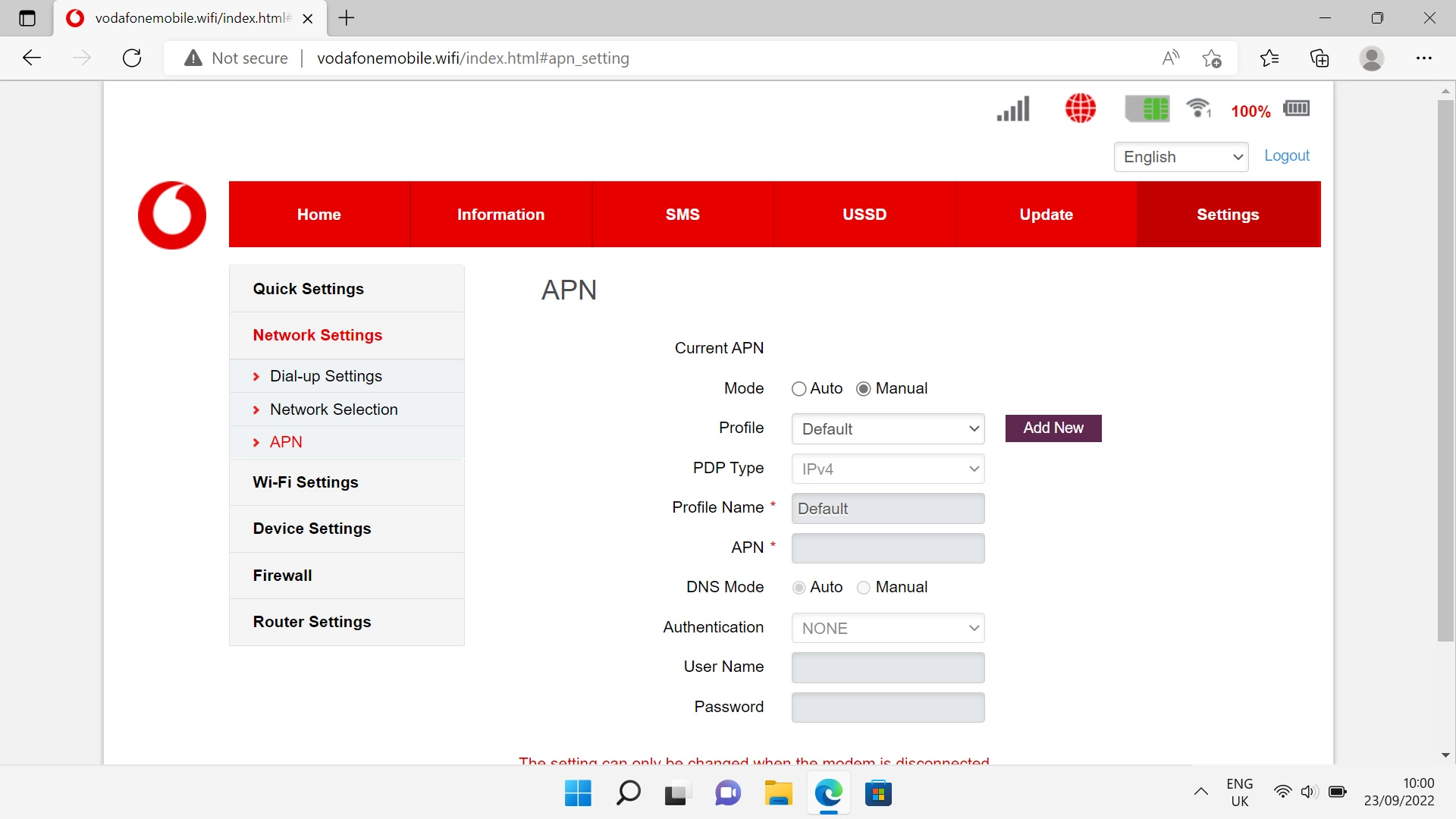Click the SIM card status icon
The height and width of the screenshot is (819, 1456).
click(x=1147, y=108)
